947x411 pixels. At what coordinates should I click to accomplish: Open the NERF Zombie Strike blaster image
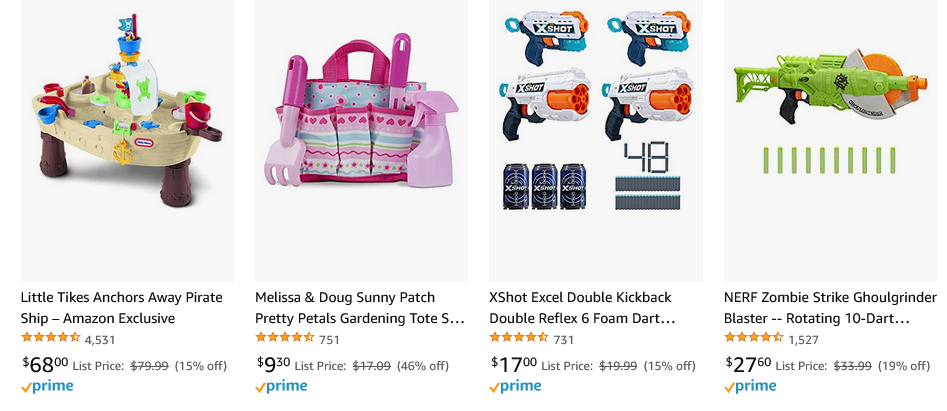pos(830,140)
